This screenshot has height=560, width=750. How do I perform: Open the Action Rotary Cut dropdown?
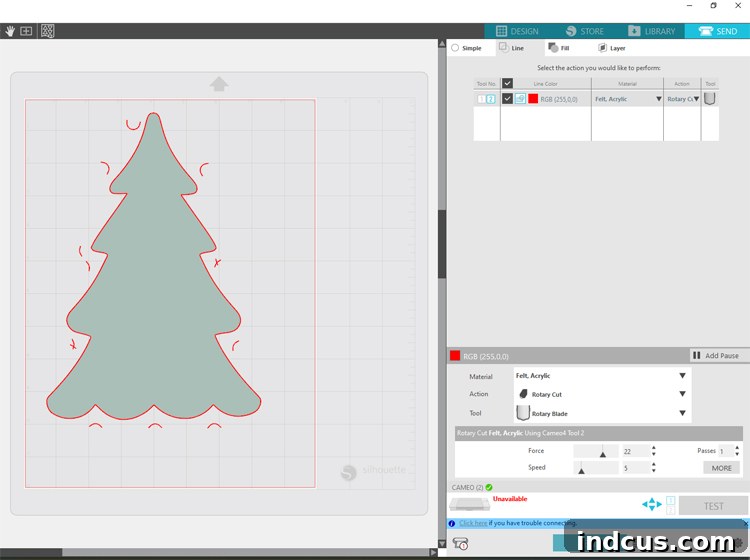pyautogui.click(x=602, y=394)
